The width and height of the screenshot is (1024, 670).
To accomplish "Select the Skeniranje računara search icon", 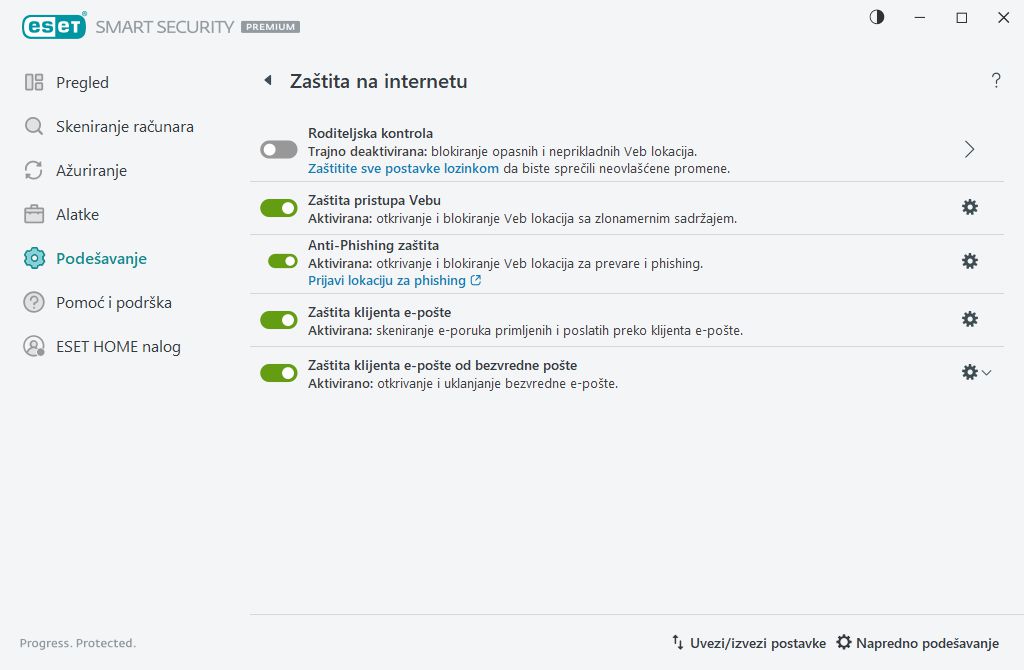I will tap(35, 126).
